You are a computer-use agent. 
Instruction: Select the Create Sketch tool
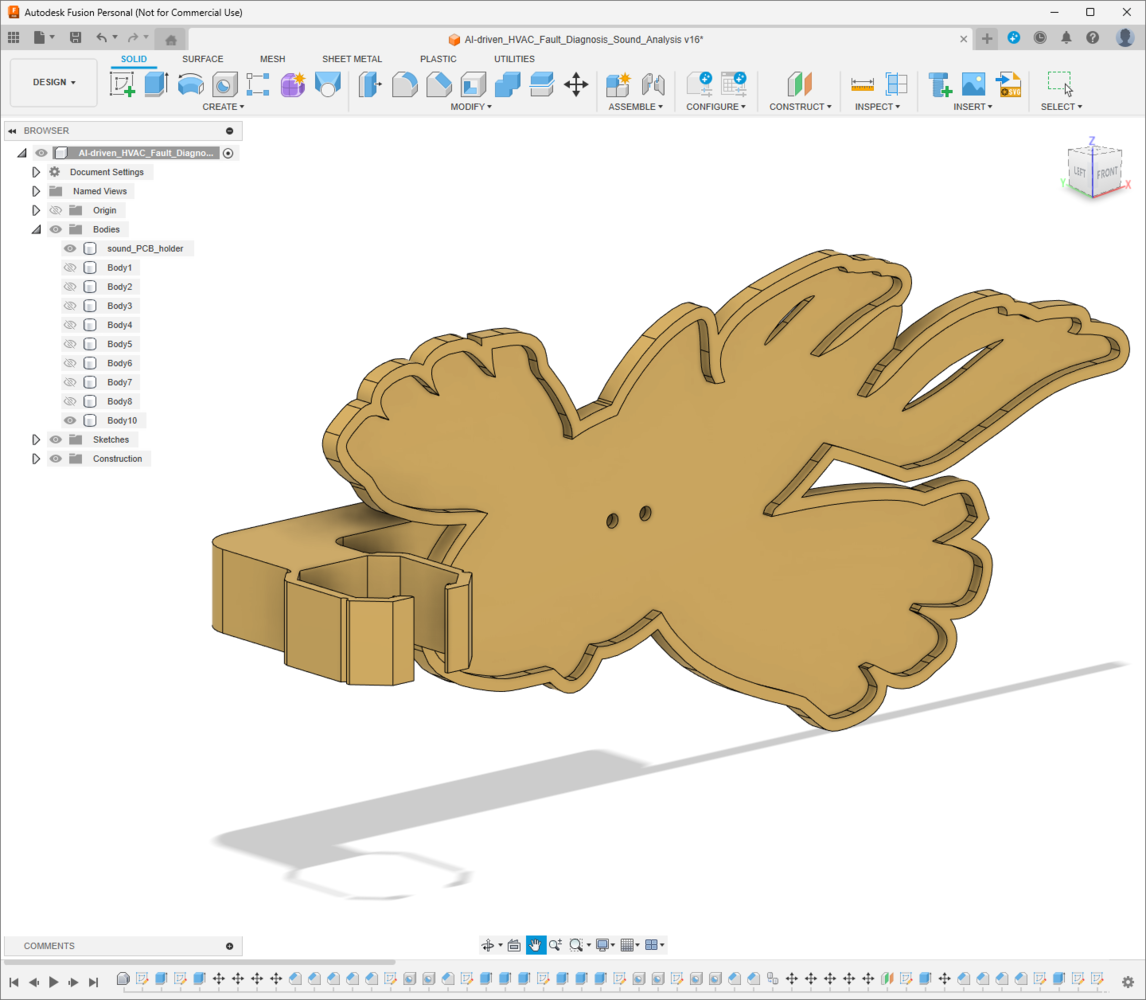[x=122, y=84]
